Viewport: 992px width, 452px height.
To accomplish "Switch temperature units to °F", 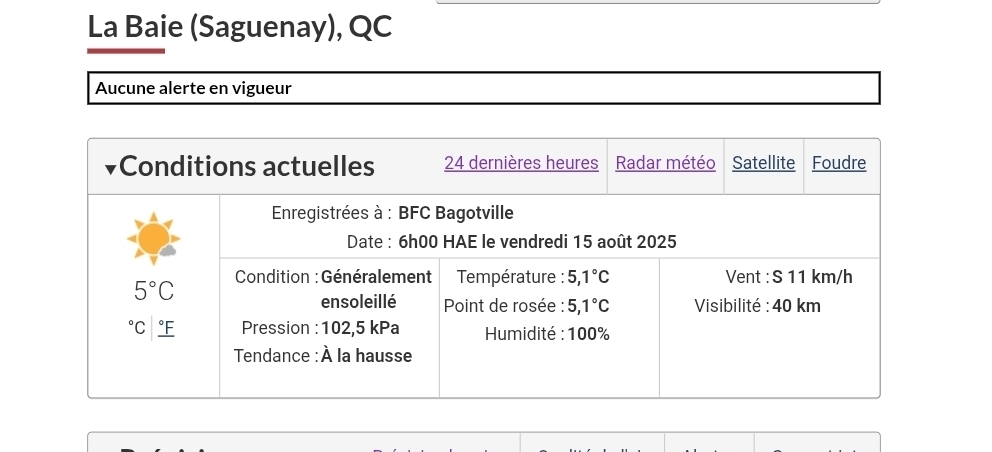I will 166,328.
